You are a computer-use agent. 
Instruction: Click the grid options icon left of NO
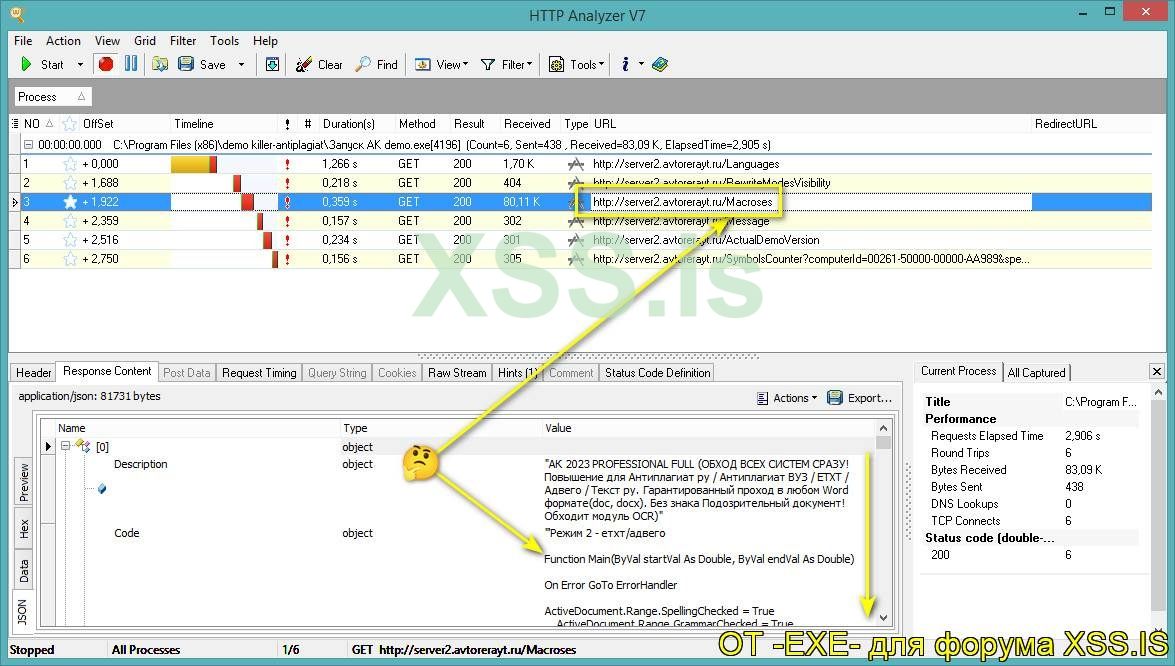click(x=15, y=124)
